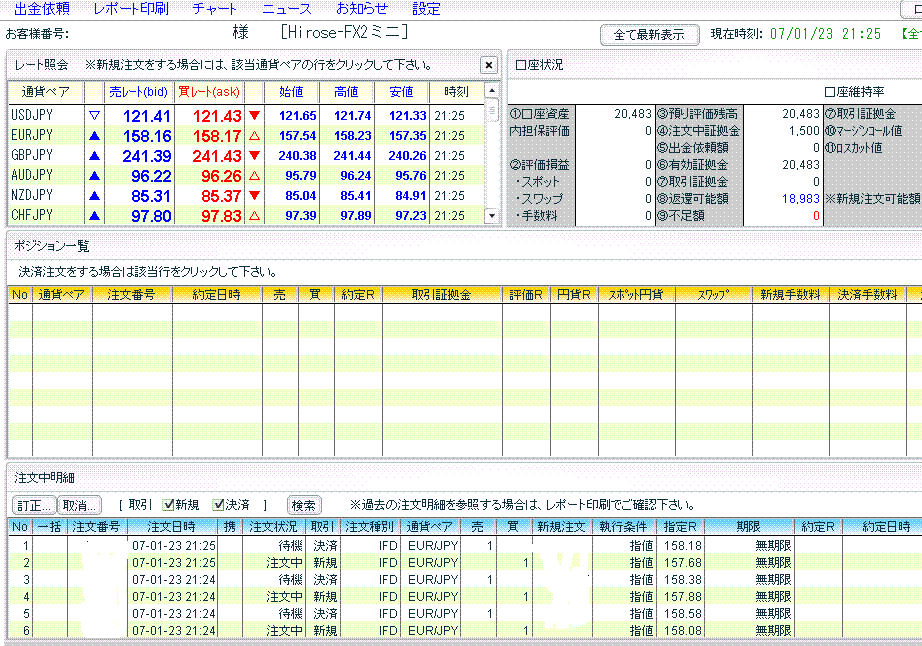Click the blue up arrow in AUDJPY row
Viewport: 922px width, 646px height.
point(94,176)
